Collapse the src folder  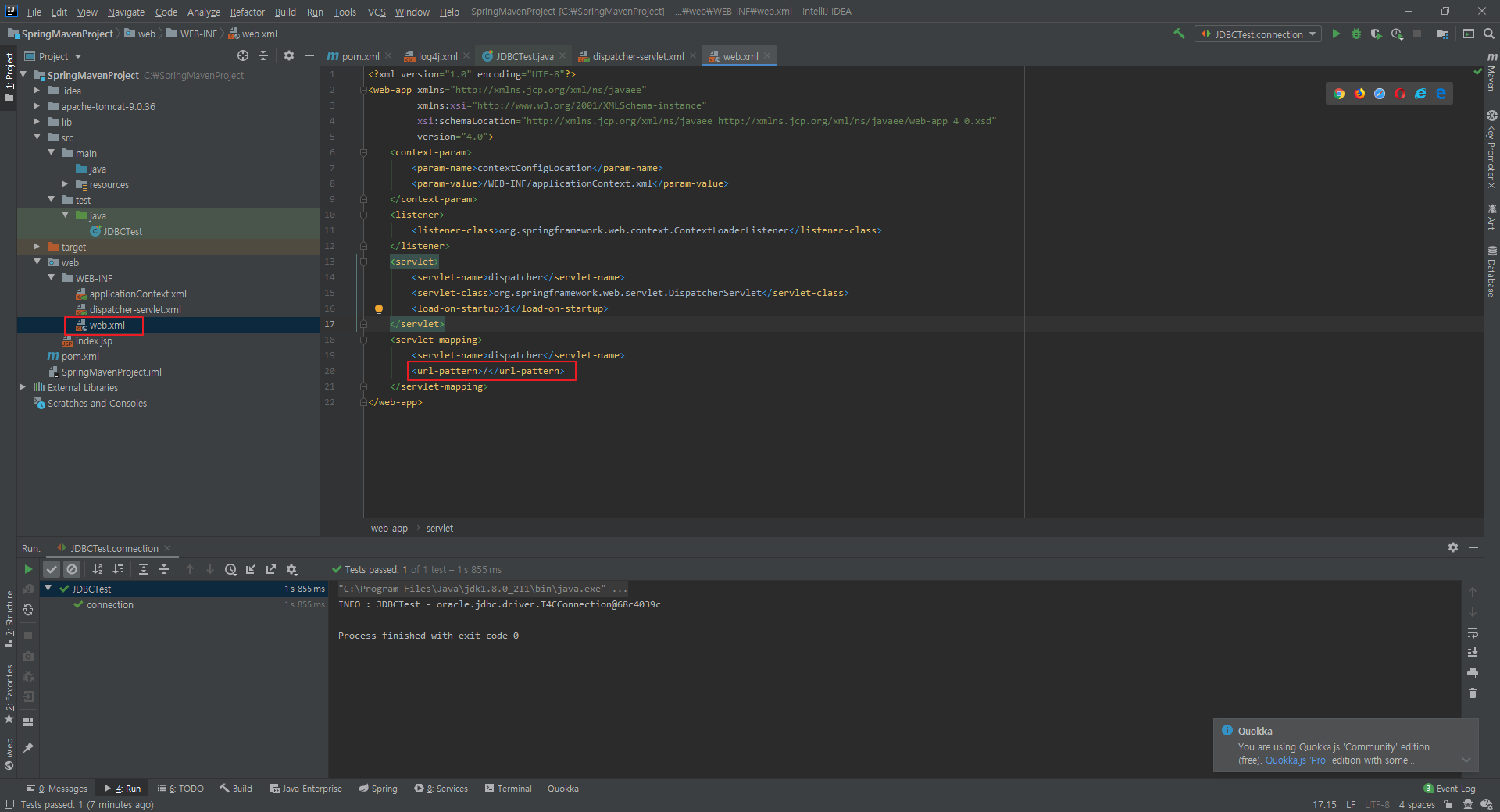pos(37,137)
